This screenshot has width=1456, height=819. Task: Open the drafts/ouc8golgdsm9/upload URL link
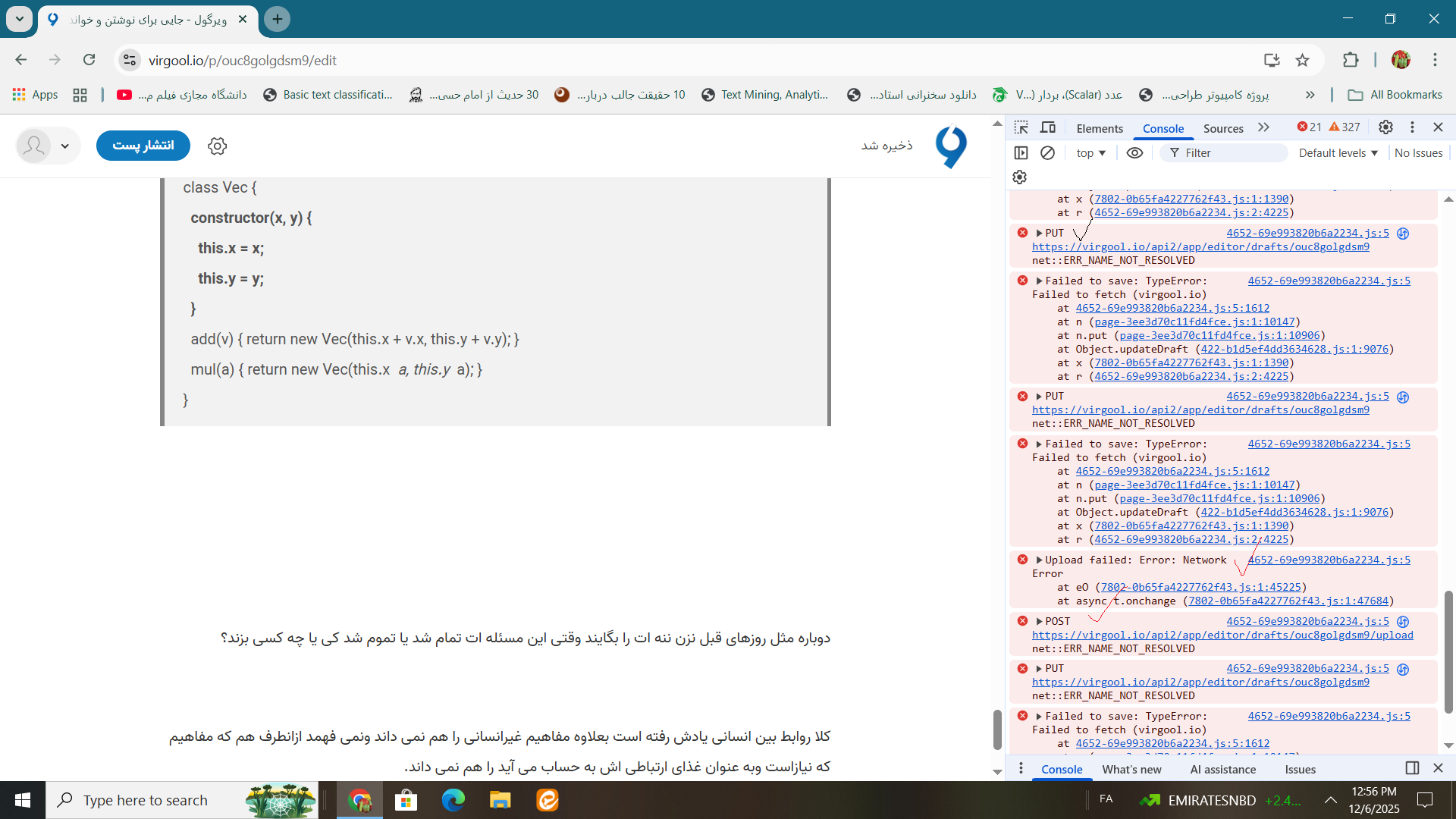(x=1222, y=635)
